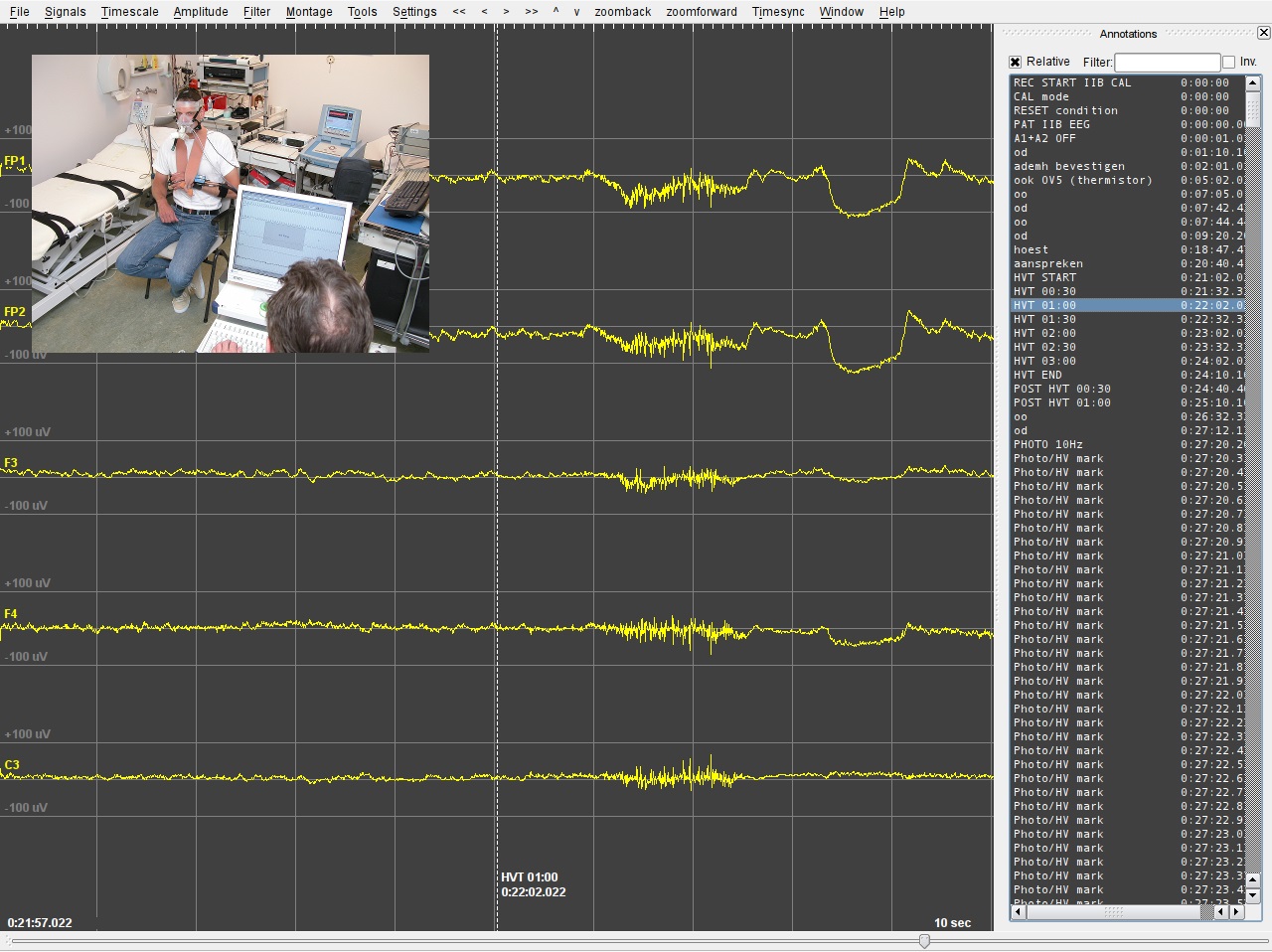The height and width of the screenshot is (952, 1272).
Task: Expand the Amplitude menu
Action: coord(201,12)
